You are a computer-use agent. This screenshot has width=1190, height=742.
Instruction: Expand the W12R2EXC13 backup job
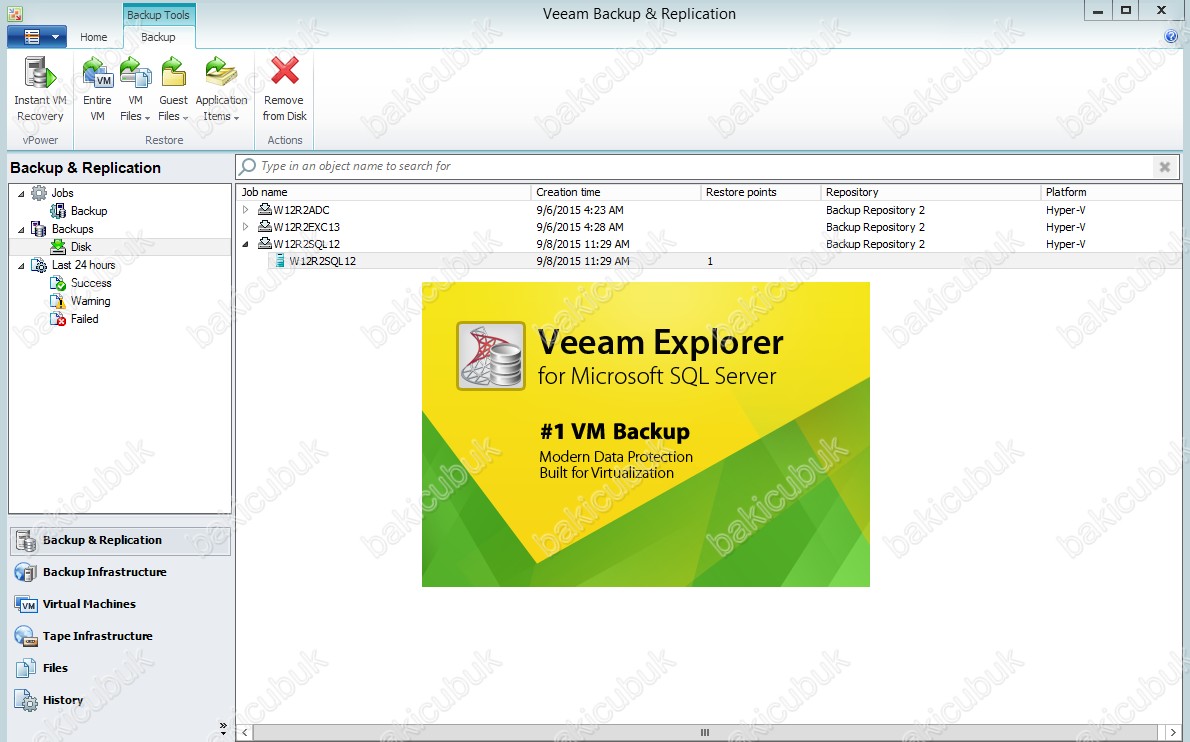(245, 227)
